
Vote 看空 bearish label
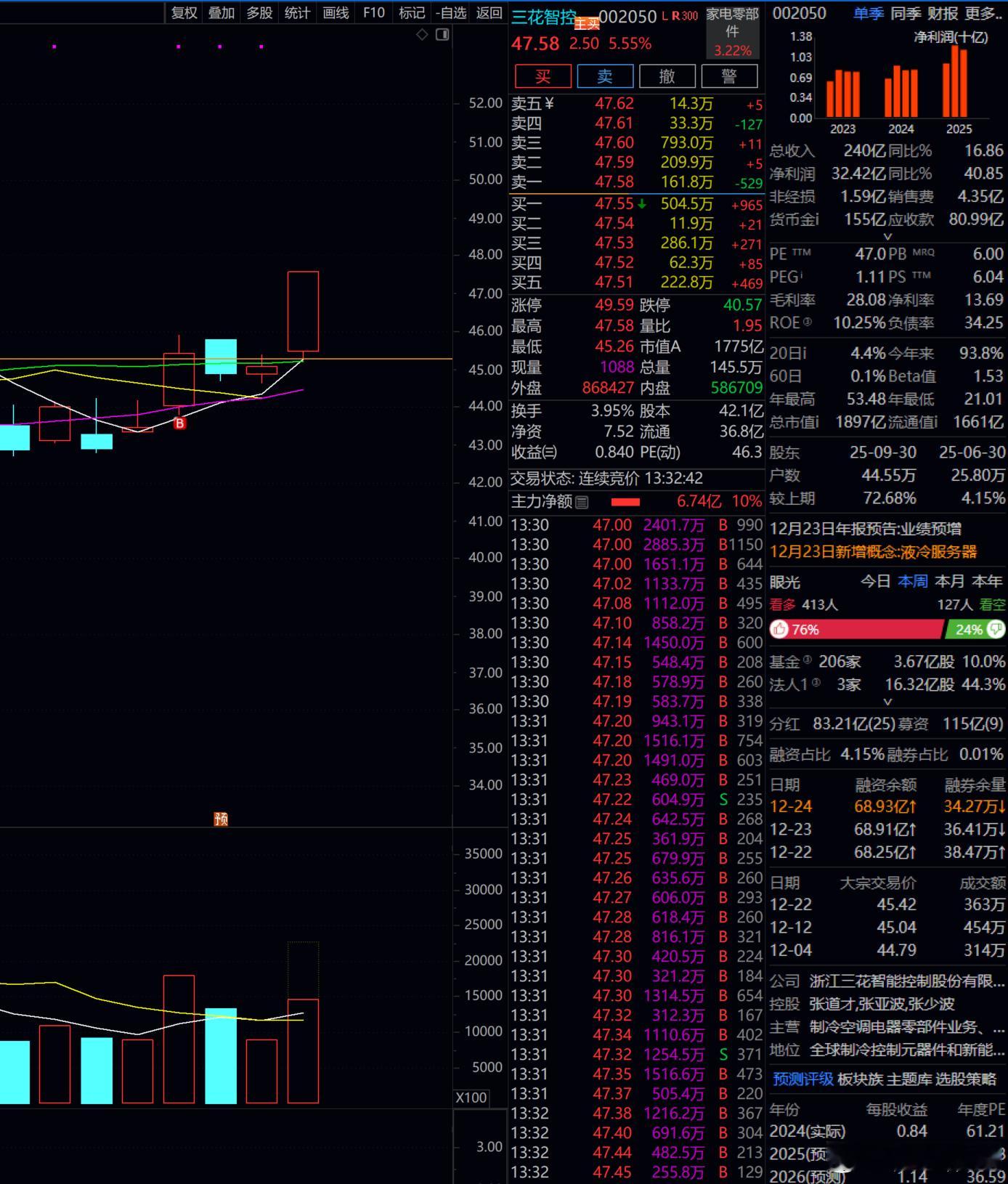pos(992,604)
